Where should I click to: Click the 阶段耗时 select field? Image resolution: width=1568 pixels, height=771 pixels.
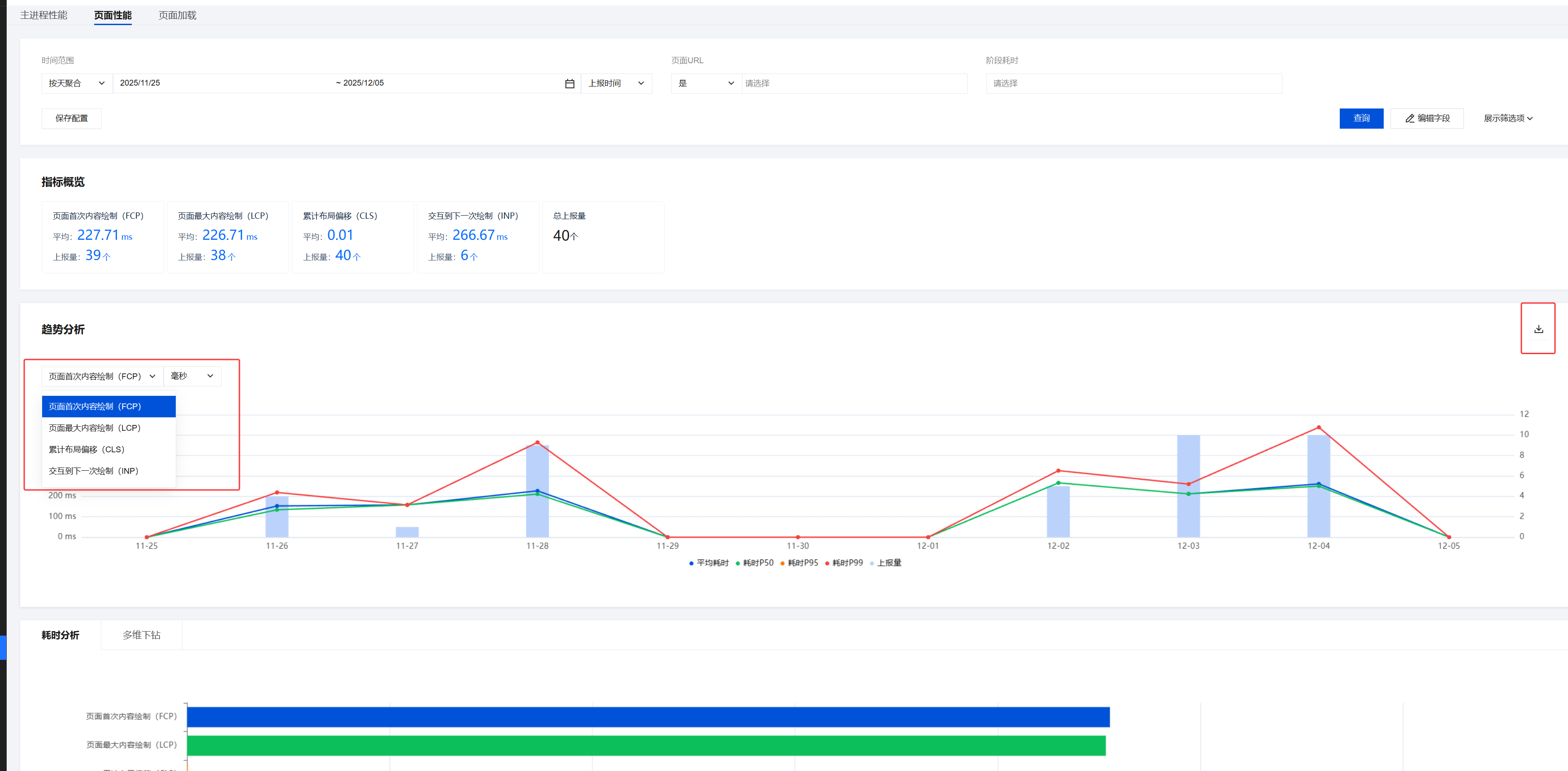click(x=1134, y=83)
